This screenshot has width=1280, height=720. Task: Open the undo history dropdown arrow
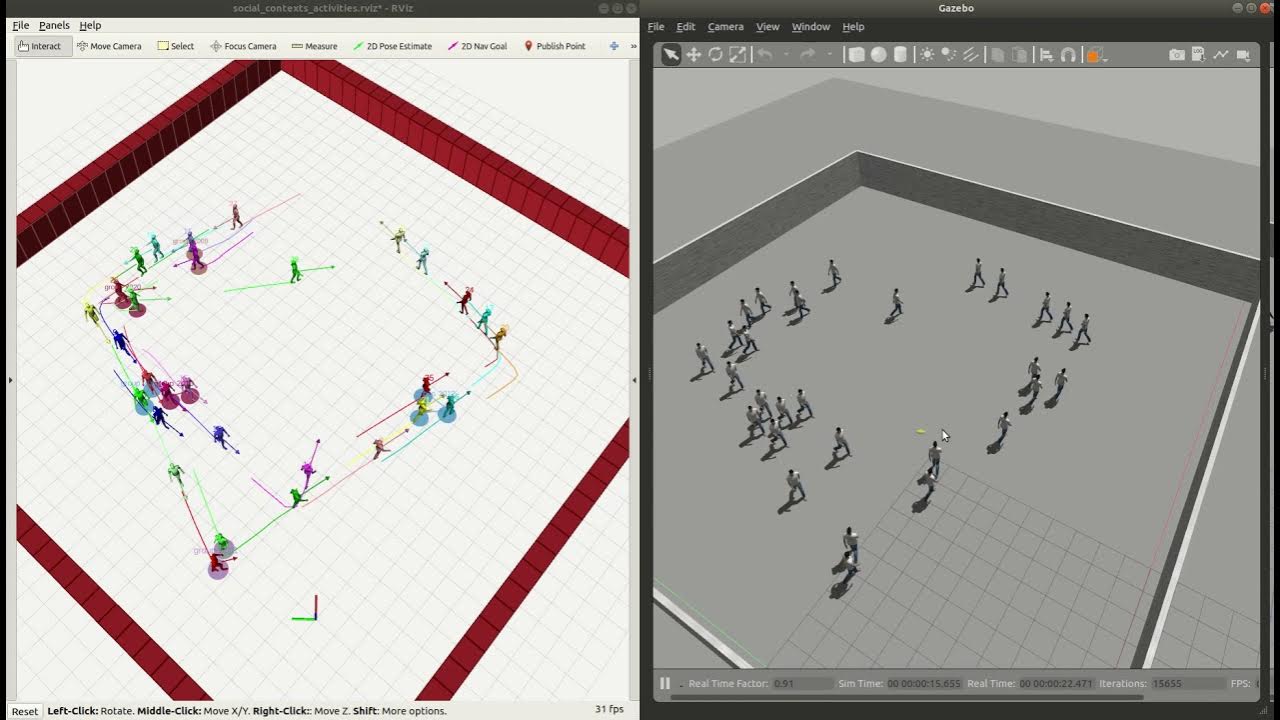pyautogui.click(x=786, y=55)
